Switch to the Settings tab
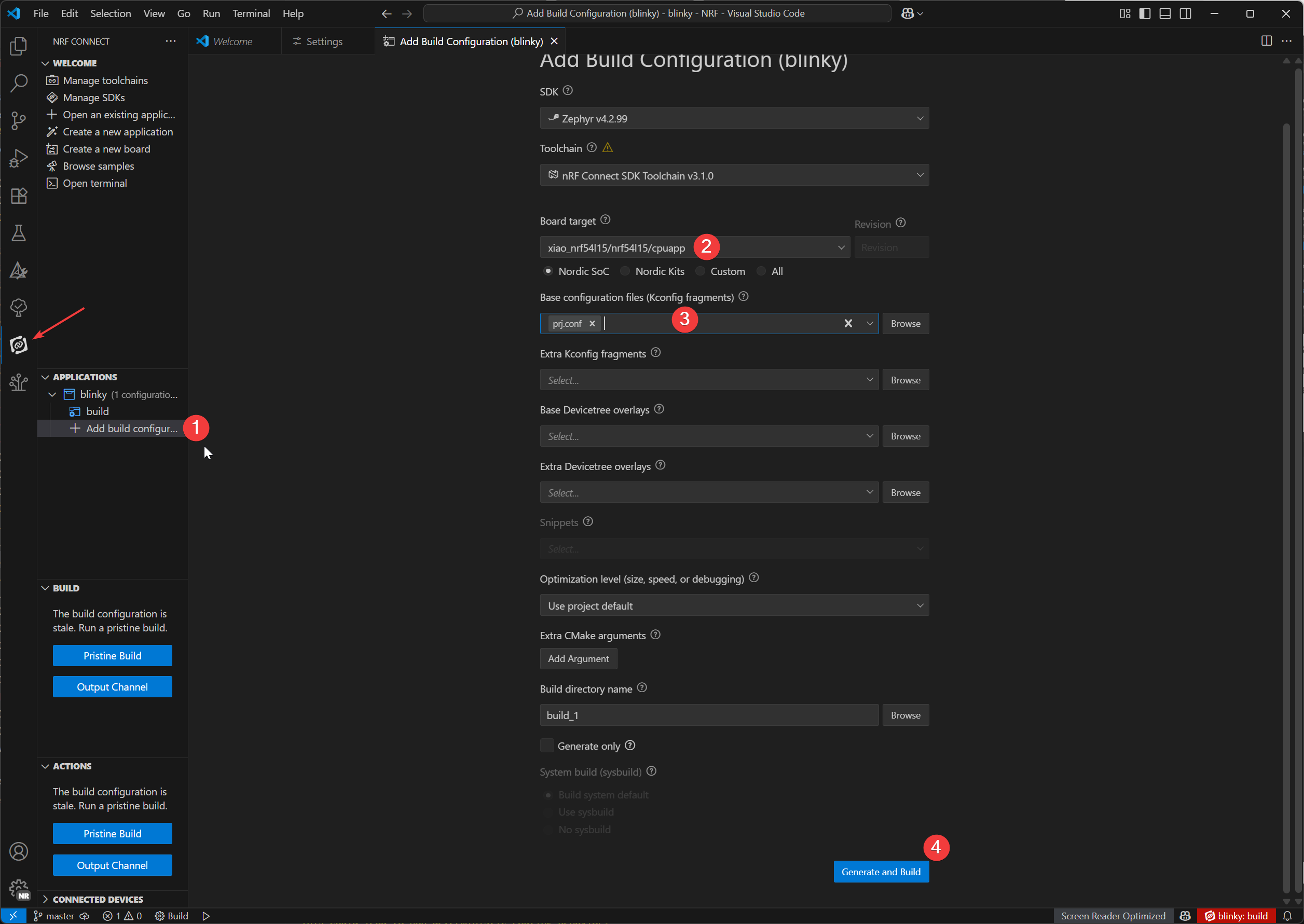Screen dimensions: 1304x924 click(328, 41)
